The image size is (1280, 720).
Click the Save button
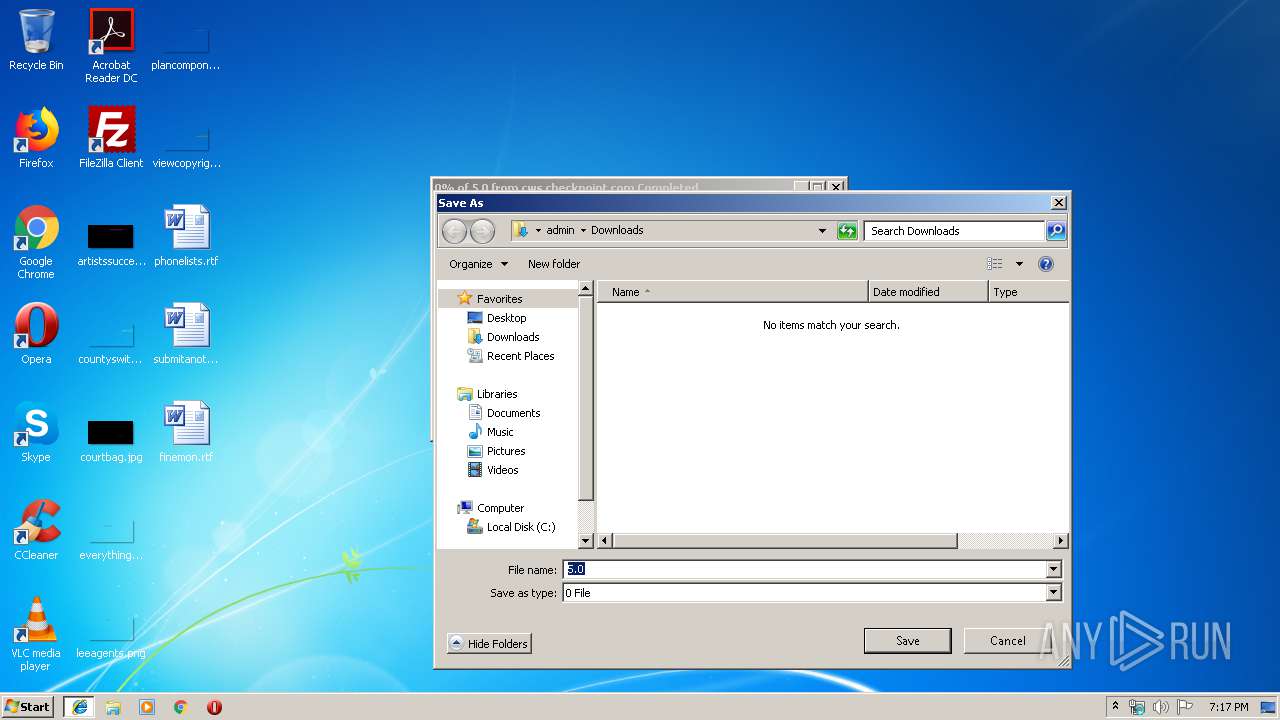(x=908, y=641)
